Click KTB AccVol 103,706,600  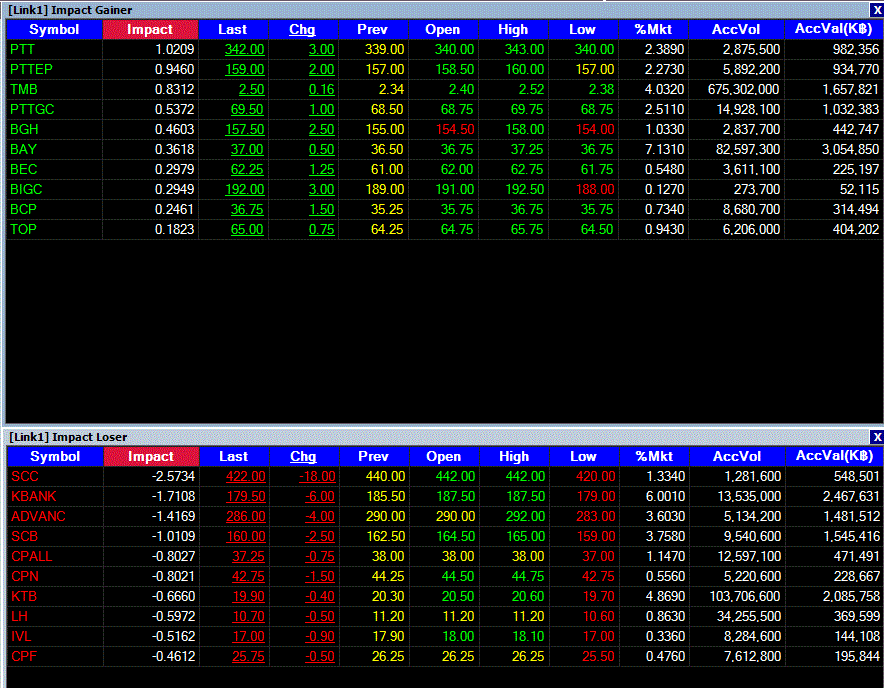pos(745,597)
